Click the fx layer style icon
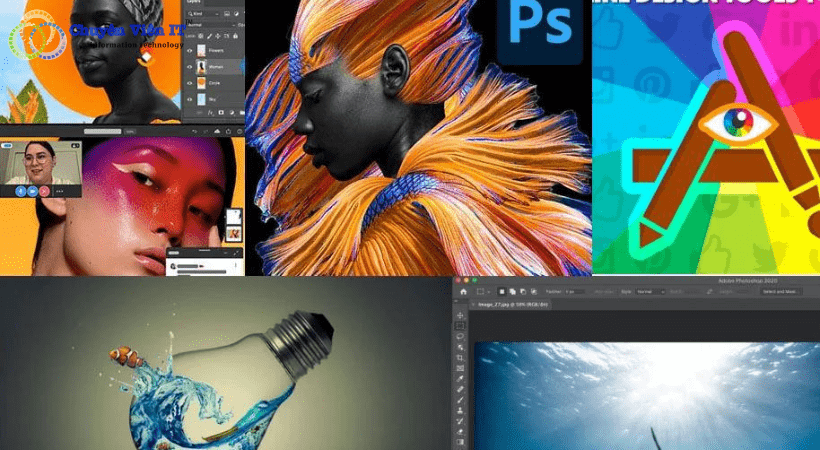This screenshot has height=450, width=820. (210, 112)
